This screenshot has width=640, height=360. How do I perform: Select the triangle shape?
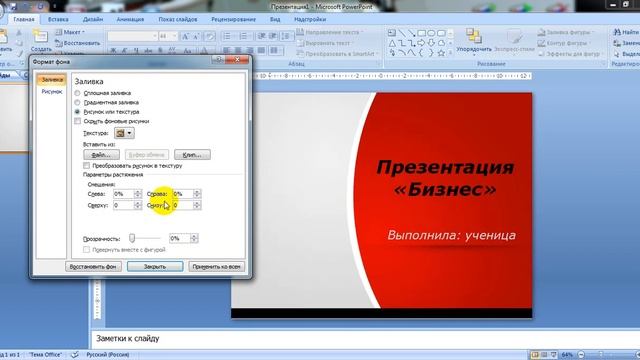click(x=392, y=43)
